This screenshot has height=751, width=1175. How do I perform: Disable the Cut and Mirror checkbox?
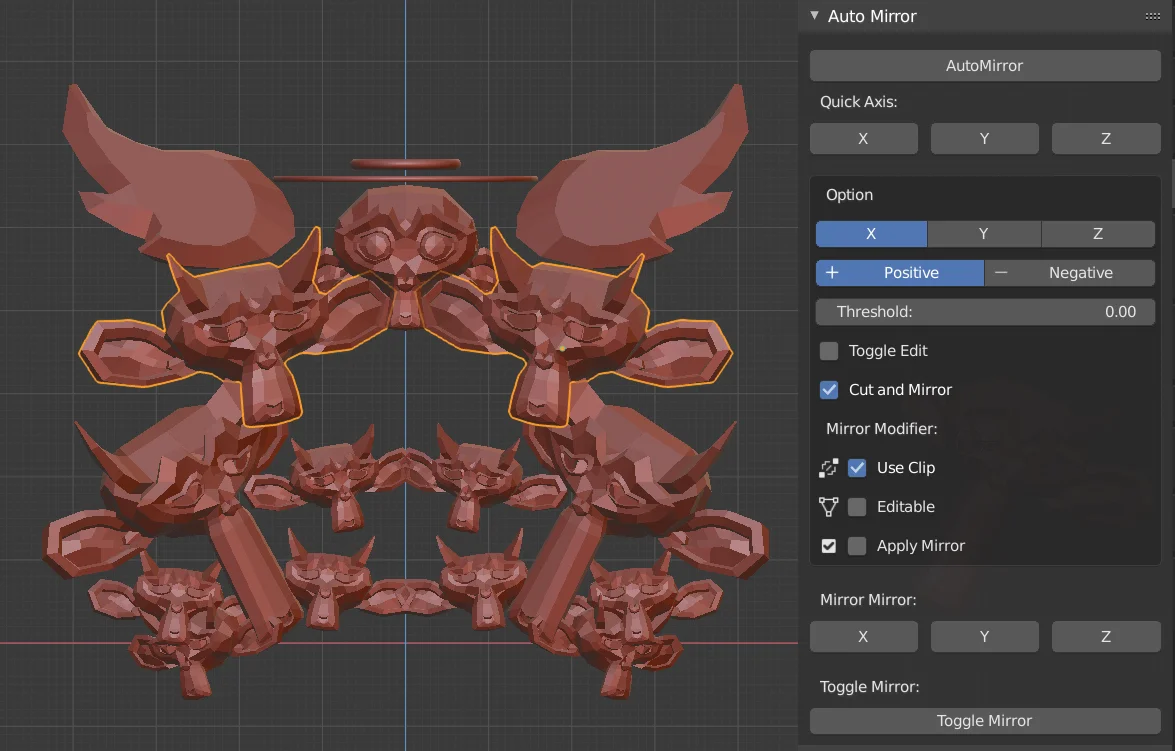tap(828, 389)
